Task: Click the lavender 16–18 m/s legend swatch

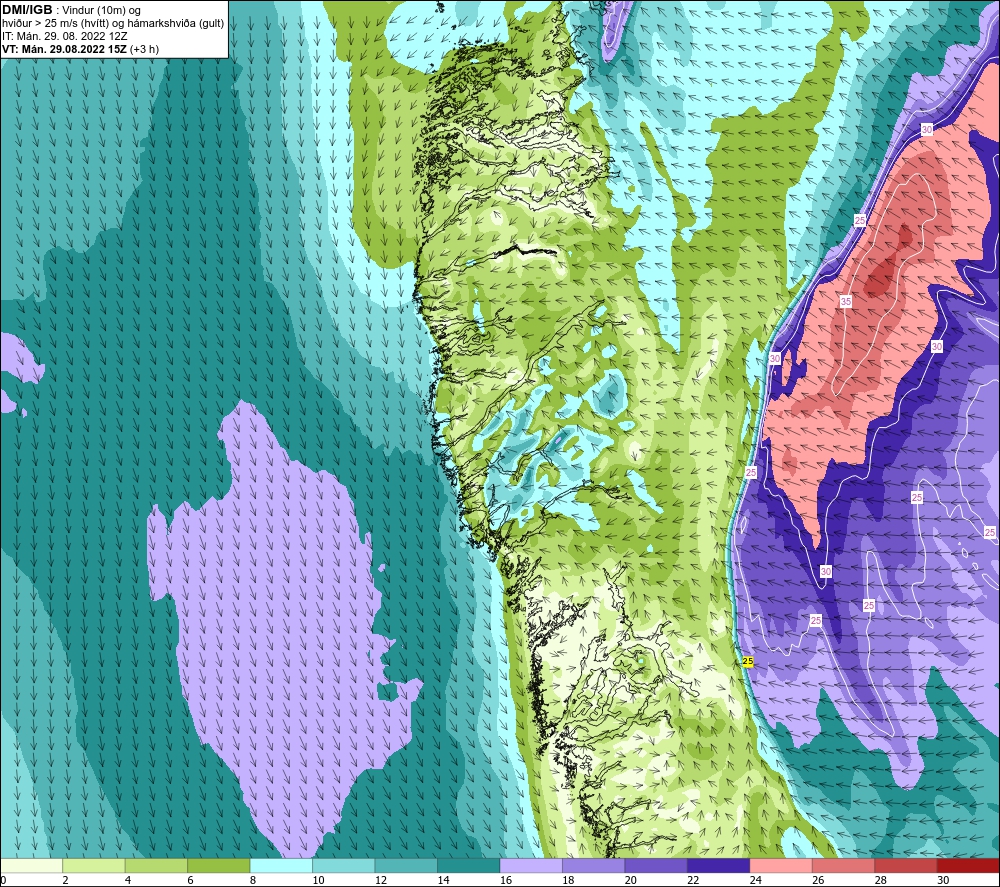Action: coord(531,866)
